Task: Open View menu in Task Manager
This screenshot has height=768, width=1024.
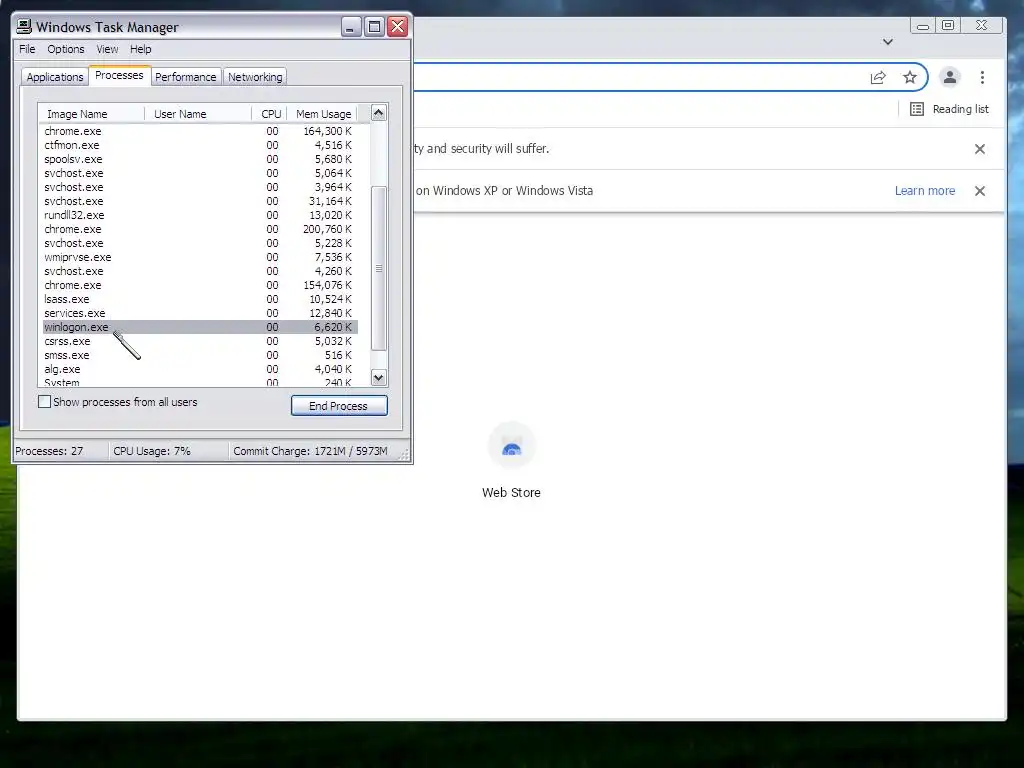Action: (107, 49)
